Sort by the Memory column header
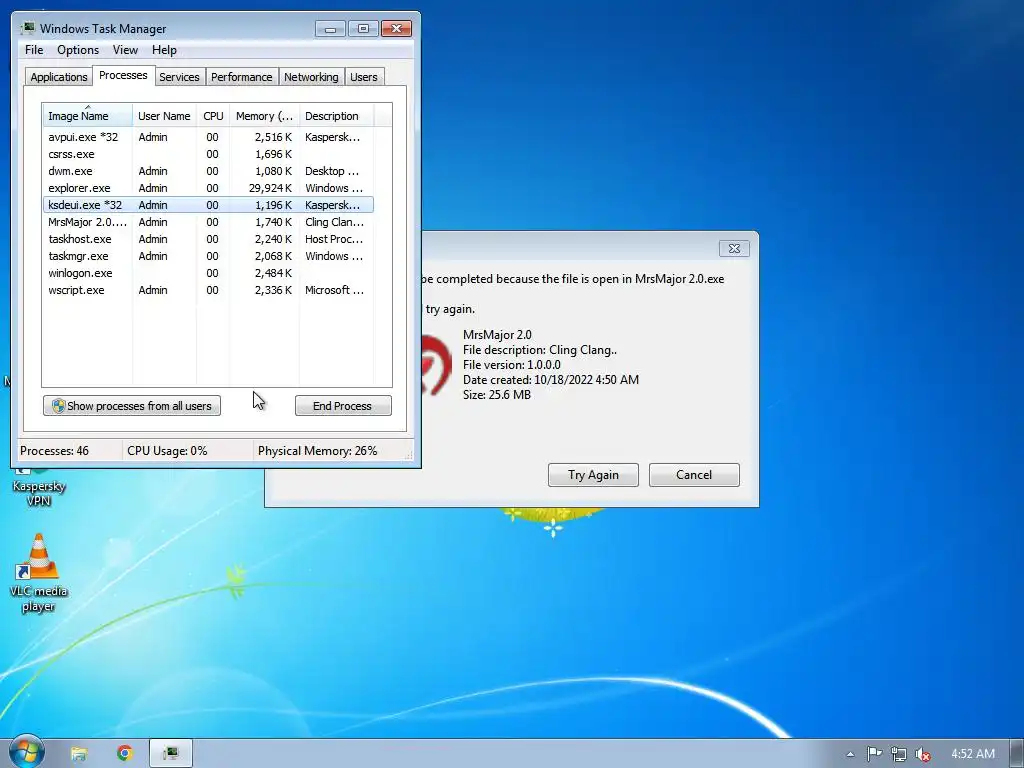The height and width of the screenshot is (768, 1024). point(264,116)
